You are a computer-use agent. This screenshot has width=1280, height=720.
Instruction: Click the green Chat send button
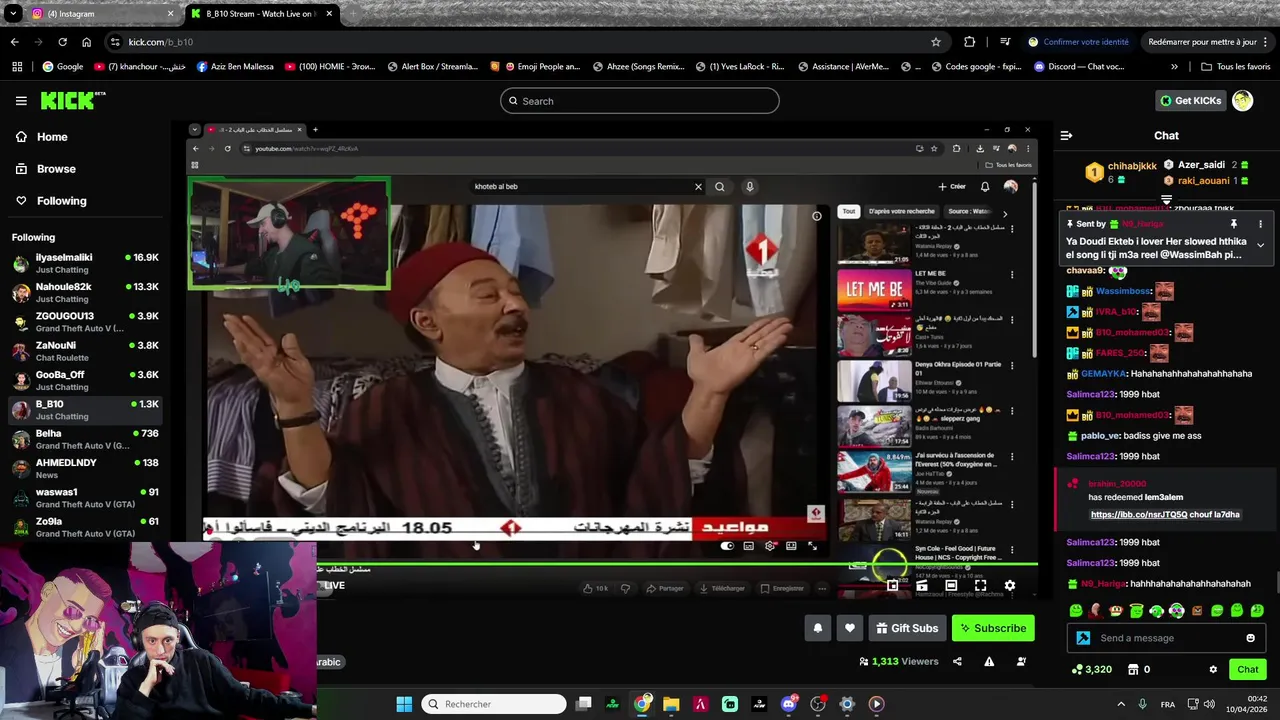(x=1247, y=669)
